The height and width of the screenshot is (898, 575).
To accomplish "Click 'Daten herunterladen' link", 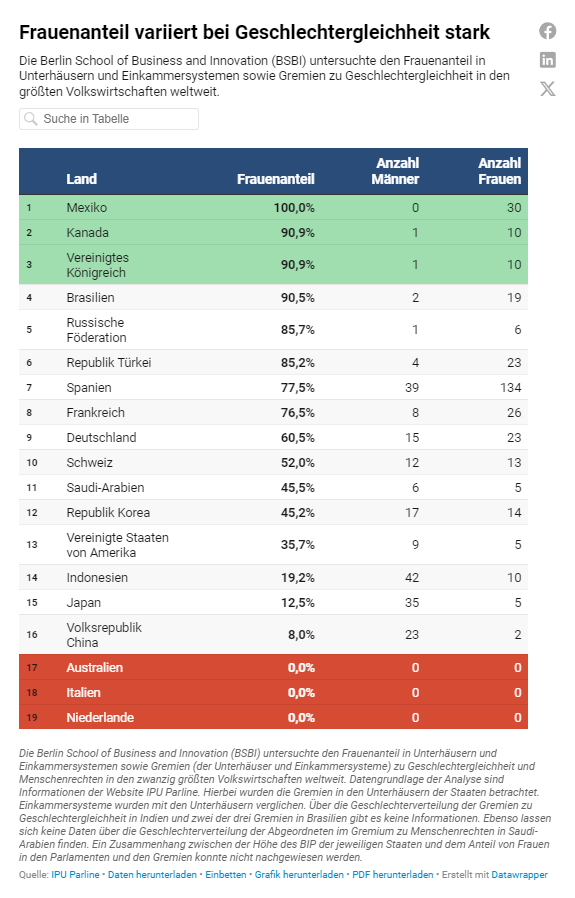I will tap(152, 875).
